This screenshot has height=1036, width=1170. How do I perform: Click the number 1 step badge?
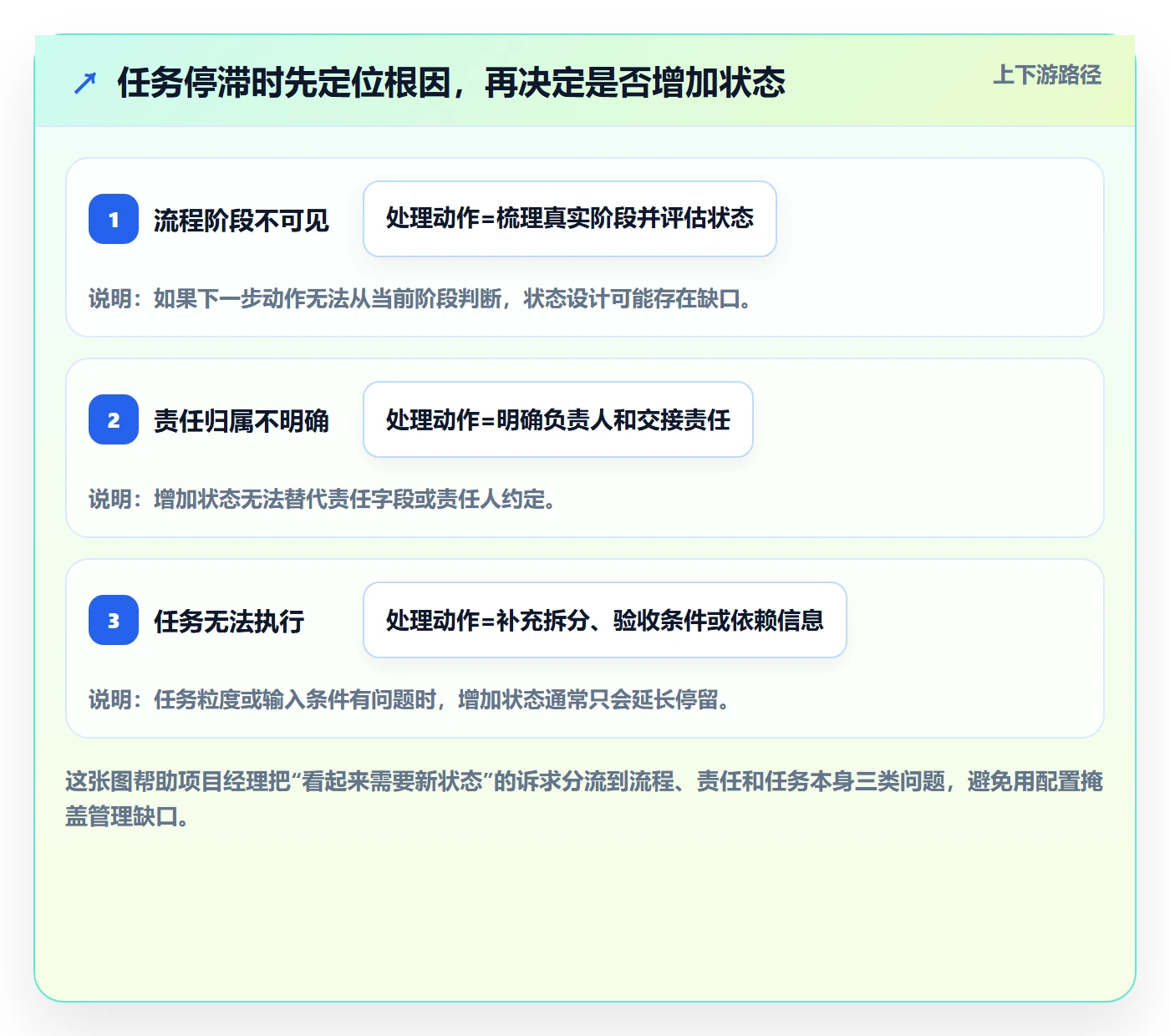coord(114,219)
